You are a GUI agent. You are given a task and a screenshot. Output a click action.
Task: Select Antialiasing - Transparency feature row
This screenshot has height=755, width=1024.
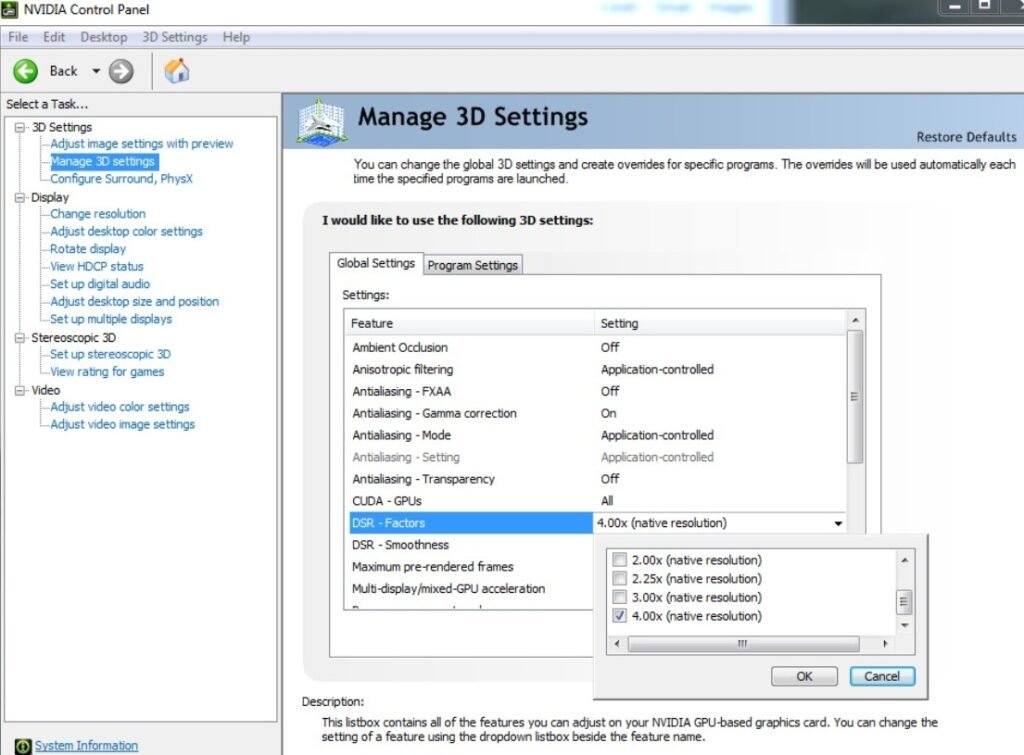pos(598,479)
